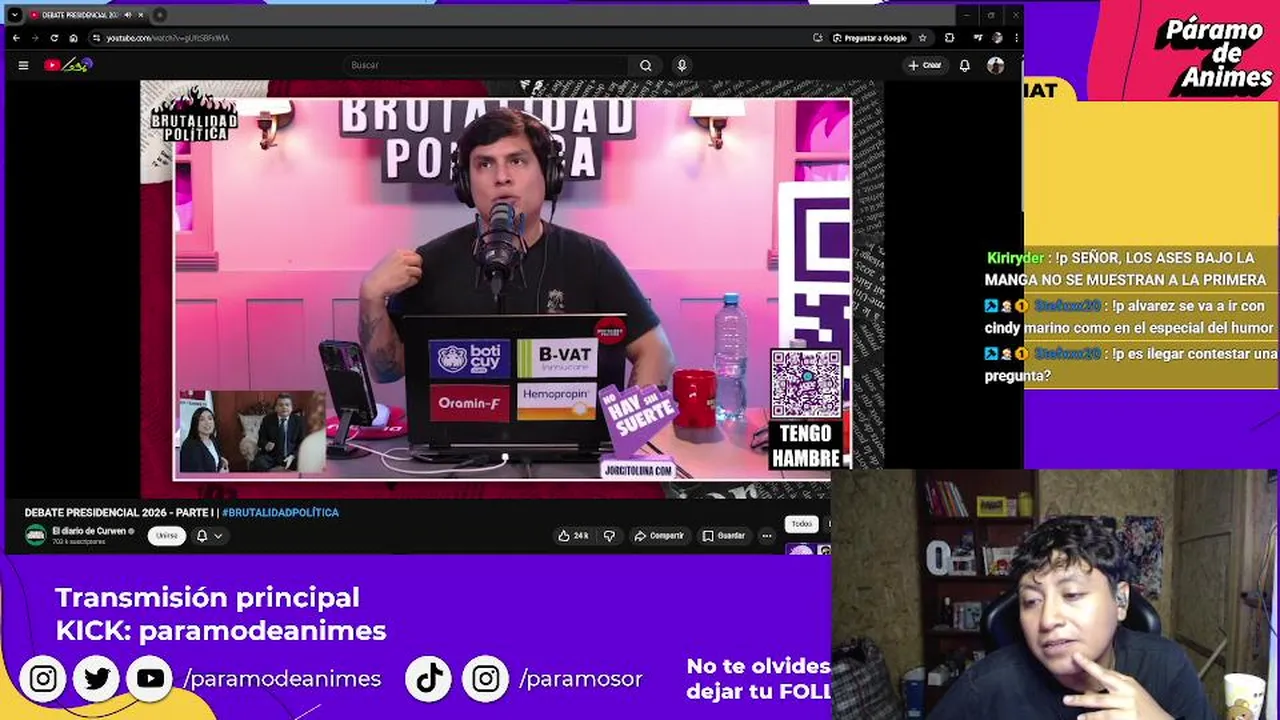The height and width of the screenshot is (720, 1280).
Task: Open El diario de Curwen channel link
Action: [89, 531]
